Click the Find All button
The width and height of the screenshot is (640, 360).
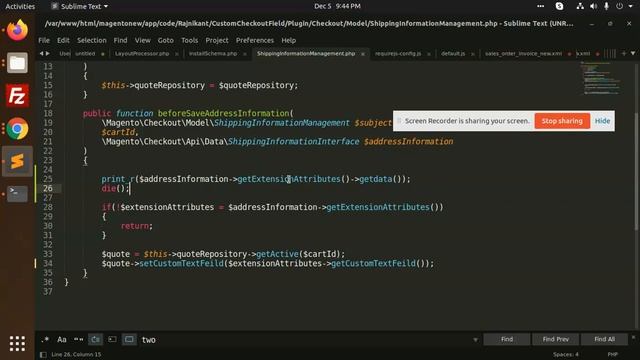(x=604, y=339)
